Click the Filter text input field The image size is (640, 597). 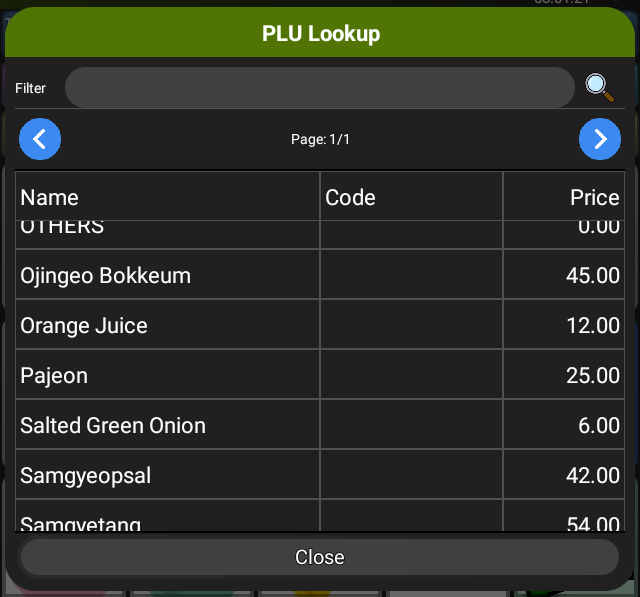(319, 88)
